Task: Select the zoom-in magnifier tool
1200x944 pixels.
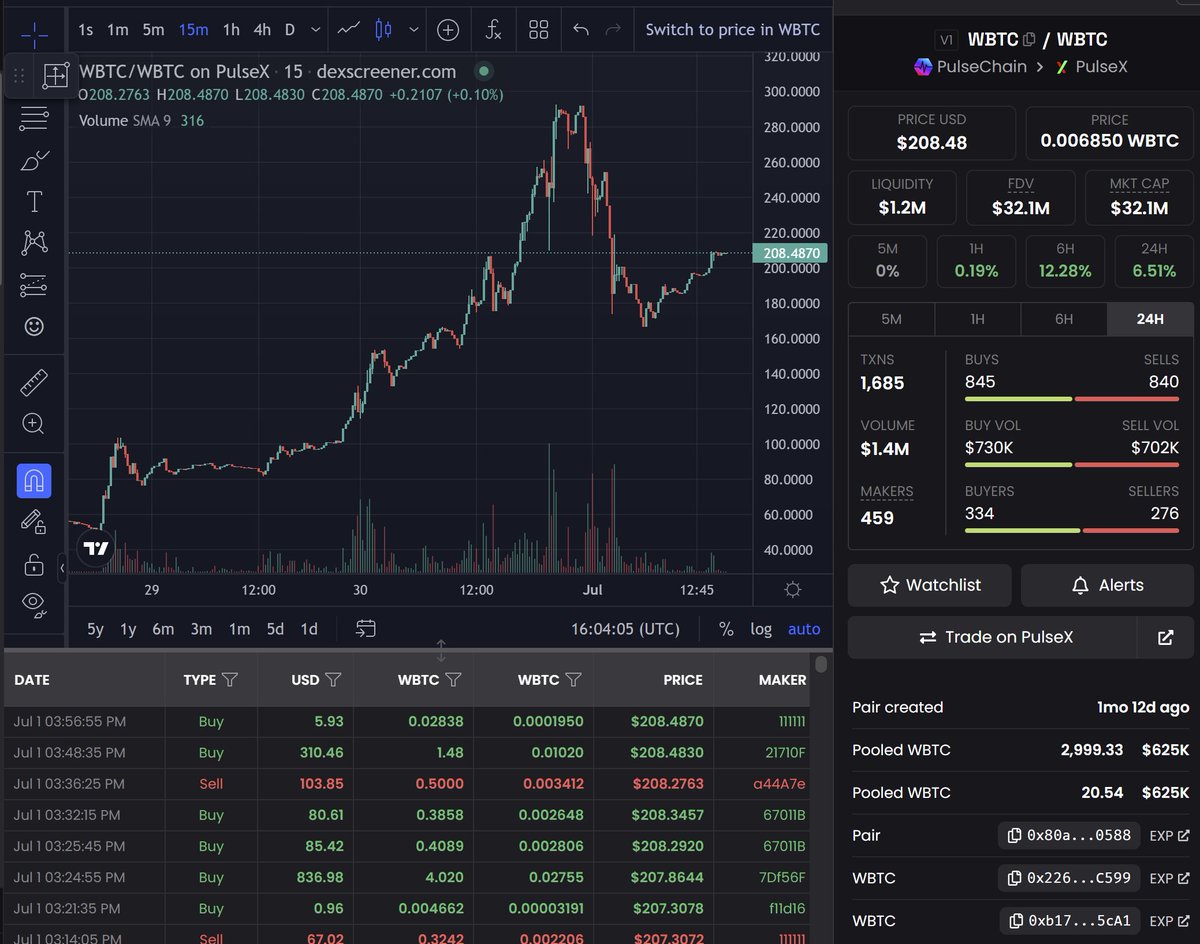Action: coord(33,423)
